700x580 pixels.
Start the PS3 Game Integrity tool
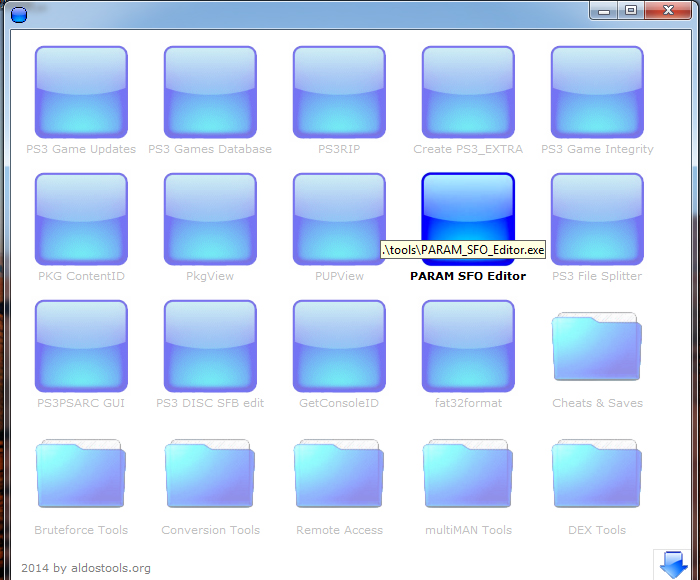point(597,92)
